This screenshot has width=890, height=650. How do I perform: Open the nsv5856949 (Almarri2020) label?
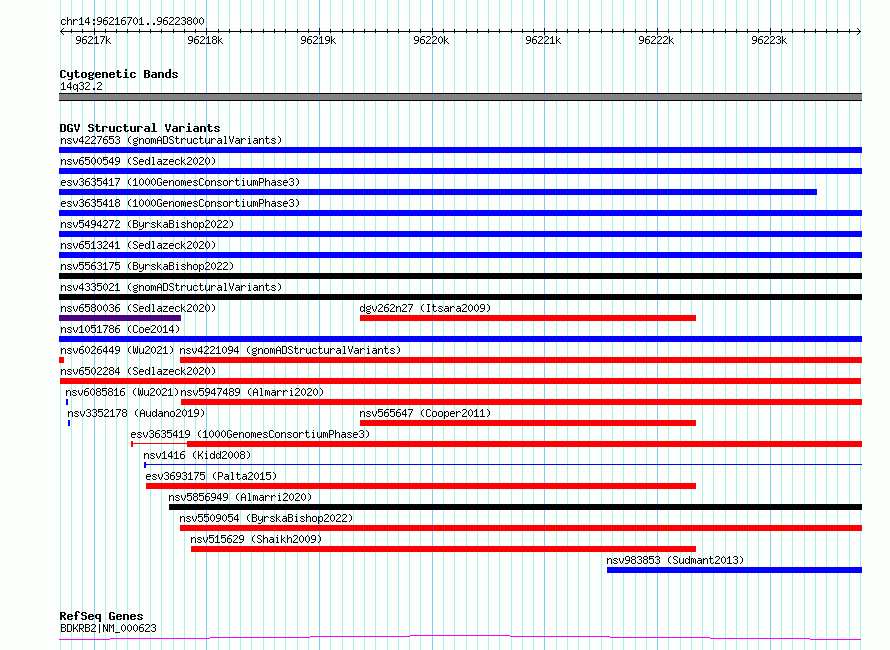240,497
